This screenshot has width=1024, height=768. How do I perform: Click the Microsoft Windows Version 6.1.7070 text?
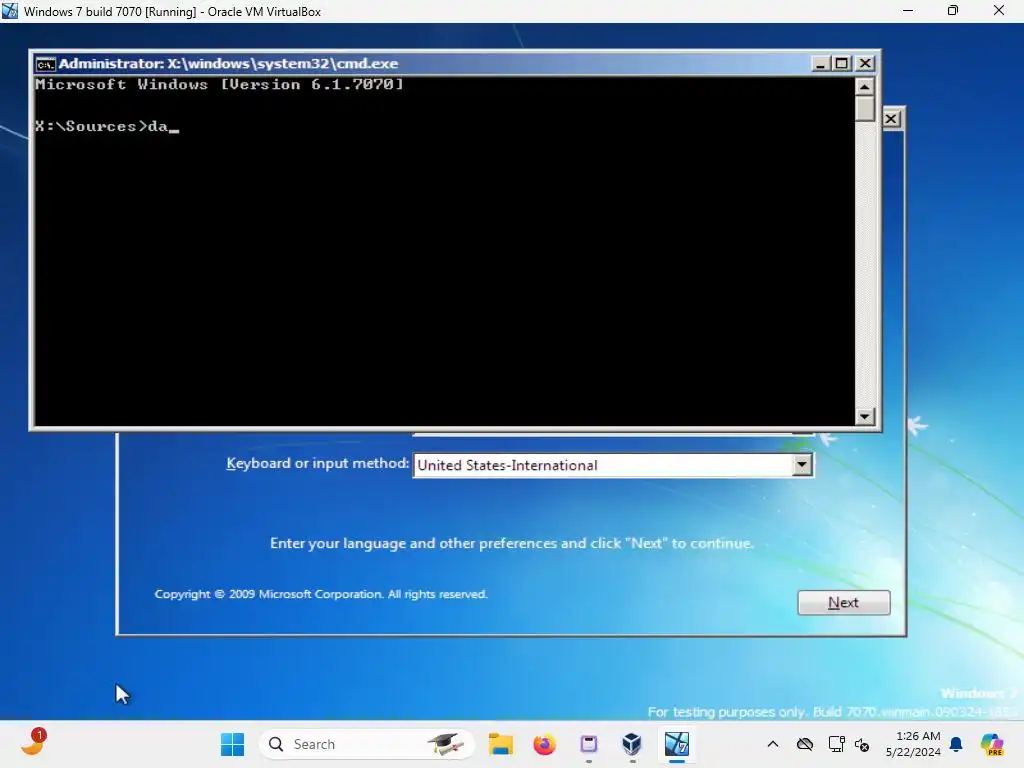pos(219,84)
